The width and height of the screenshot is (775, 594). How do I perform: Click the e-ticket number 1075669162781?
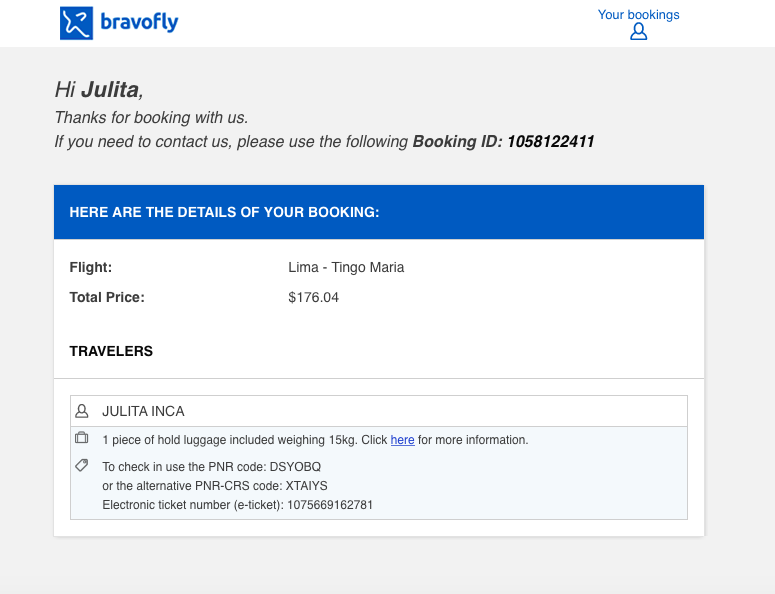(x=330, y=505)
